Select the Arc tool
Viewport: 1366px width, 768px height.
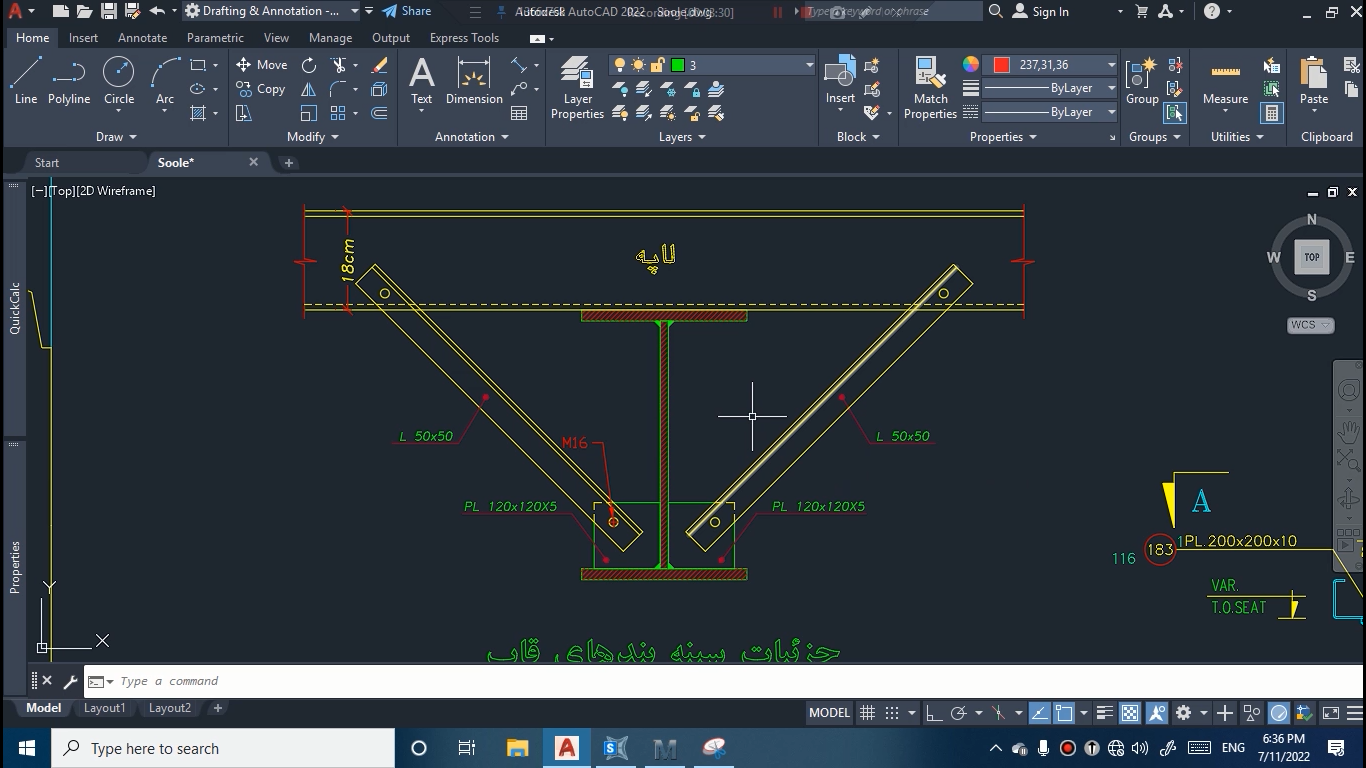(165, 80)
